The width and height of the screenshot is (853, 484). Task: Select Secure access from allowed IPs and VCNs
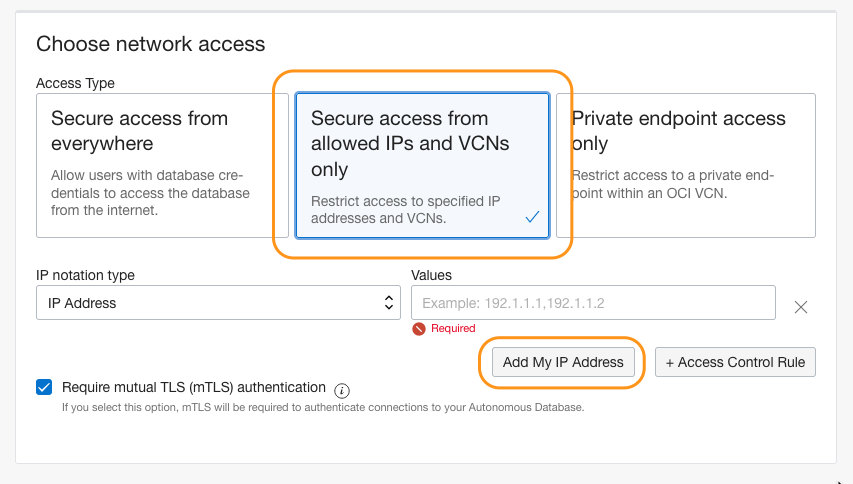pyautogui.click(x=421, y=165)
